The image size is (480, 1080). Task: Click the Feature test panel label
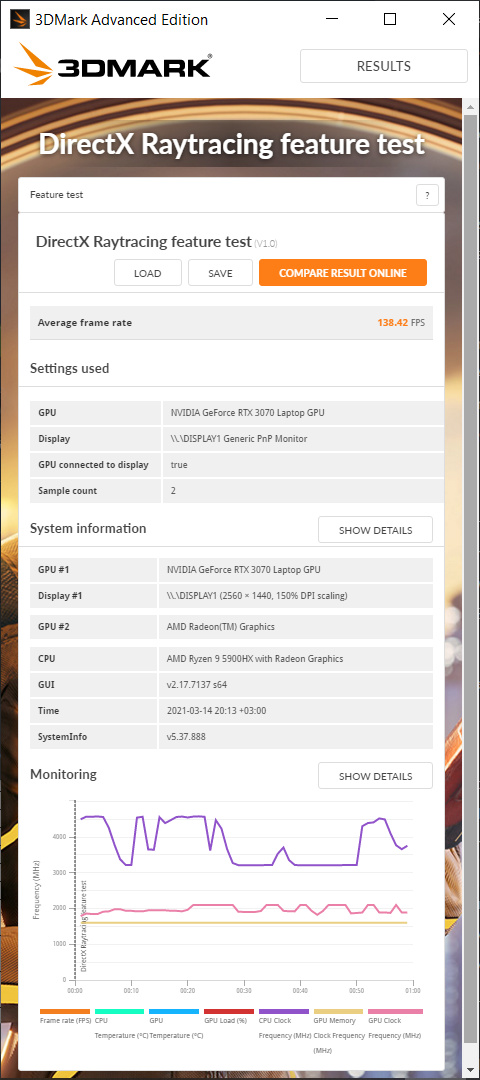pyautogui.click(x=56, y=195)
